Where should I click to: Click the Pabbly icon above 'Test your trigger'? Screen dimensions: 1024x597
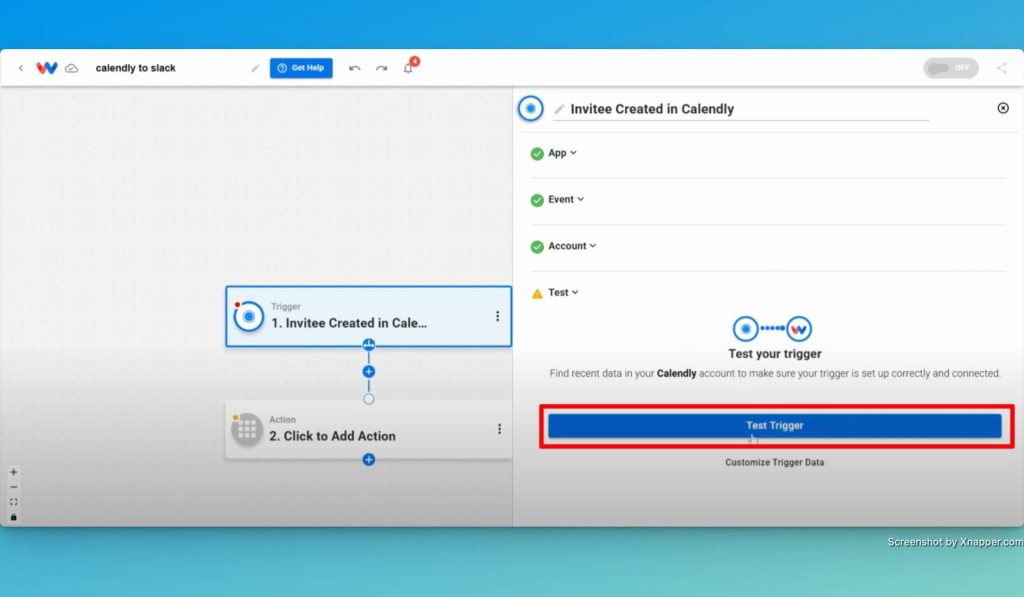tap(799, 329)
